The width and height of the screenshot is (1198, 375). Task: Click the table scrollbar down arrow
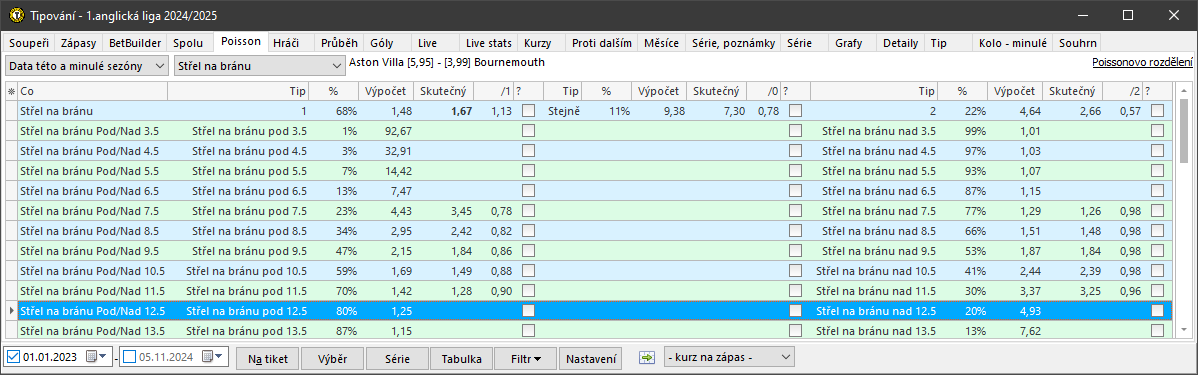click(x=1184, y=329)
